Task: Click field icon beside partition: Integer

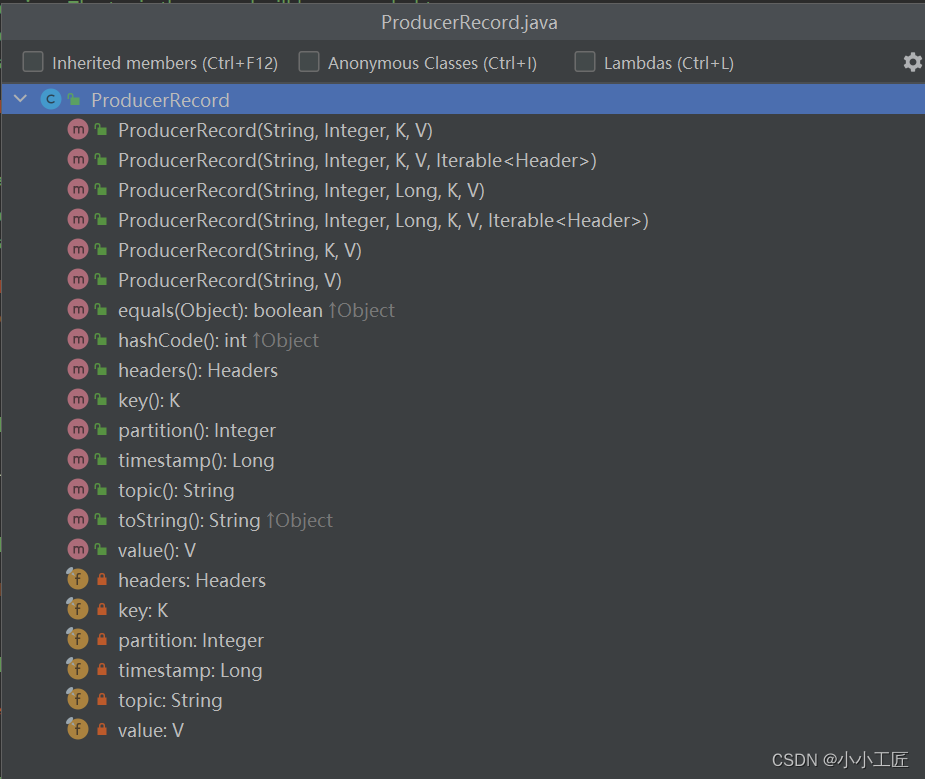Action: coord(77,639)
